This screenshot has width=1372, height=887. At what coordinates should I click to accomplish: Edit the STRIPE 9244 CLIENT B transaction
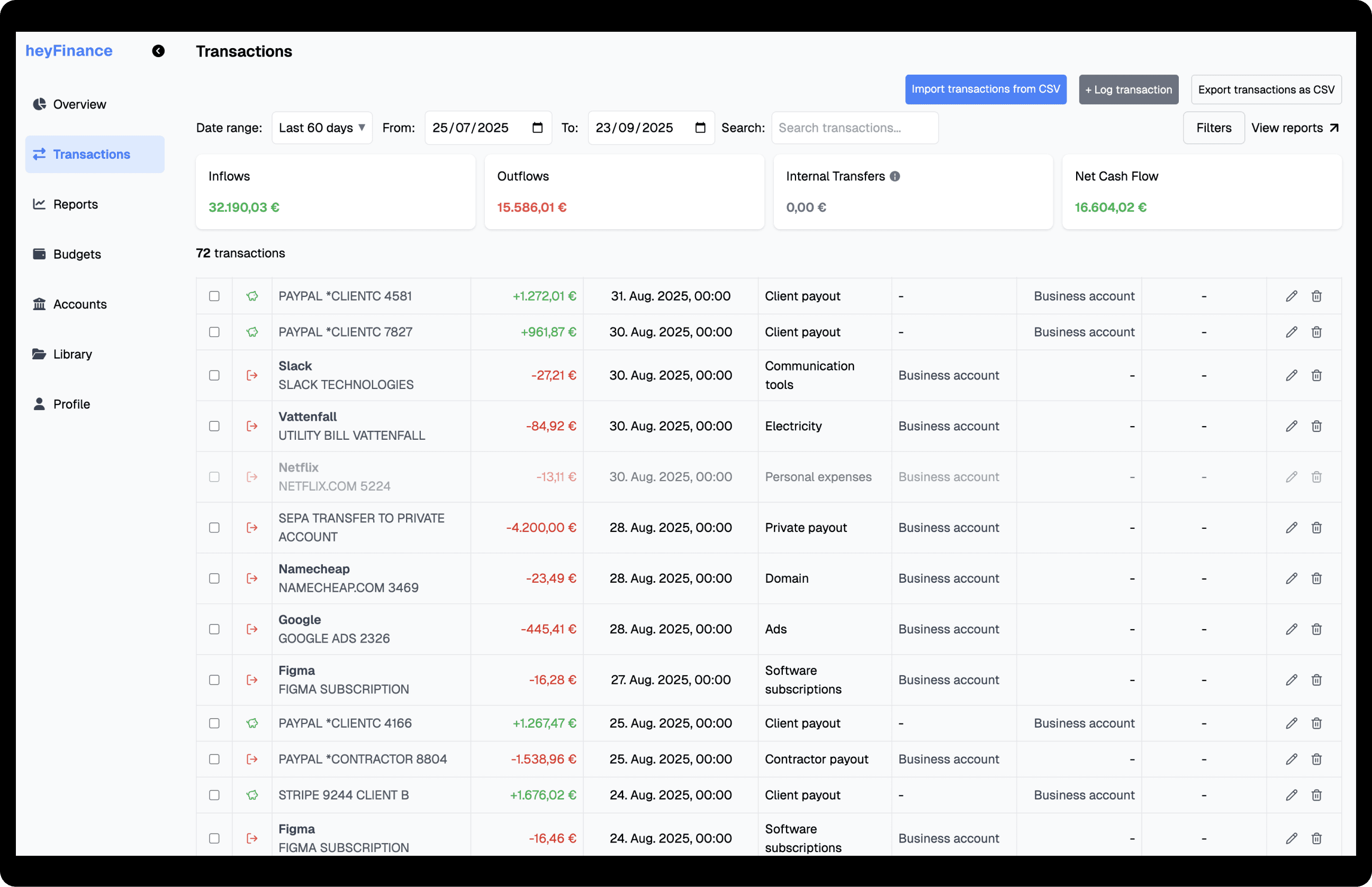1292,795
